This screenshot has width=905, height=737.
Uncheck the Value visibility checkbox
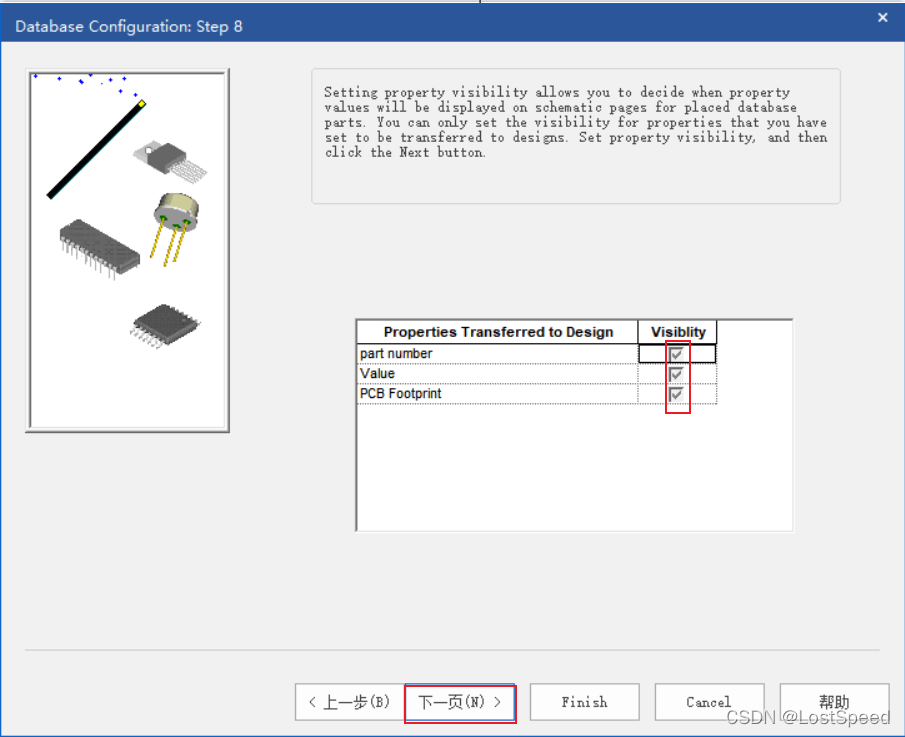tap(677, 374)
